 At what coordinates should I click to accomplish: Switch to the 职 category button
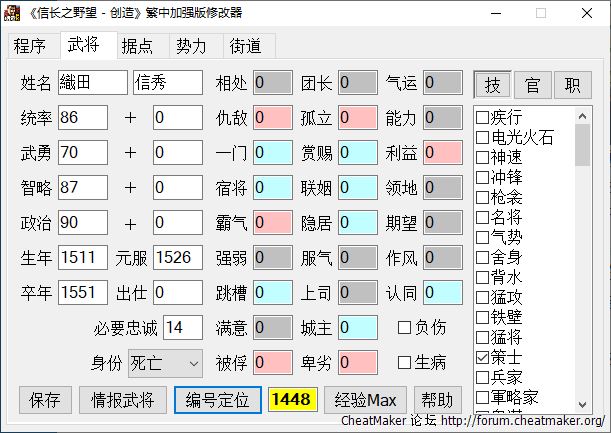(572, 84)
